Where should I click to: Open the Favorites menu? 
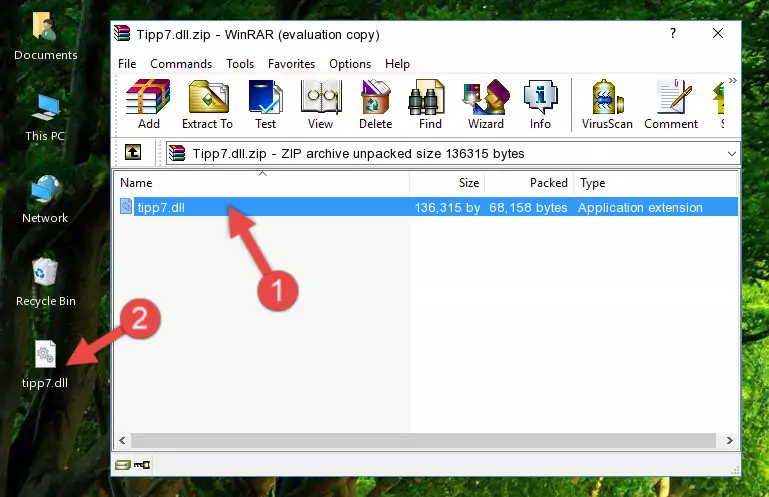[291, 64]
